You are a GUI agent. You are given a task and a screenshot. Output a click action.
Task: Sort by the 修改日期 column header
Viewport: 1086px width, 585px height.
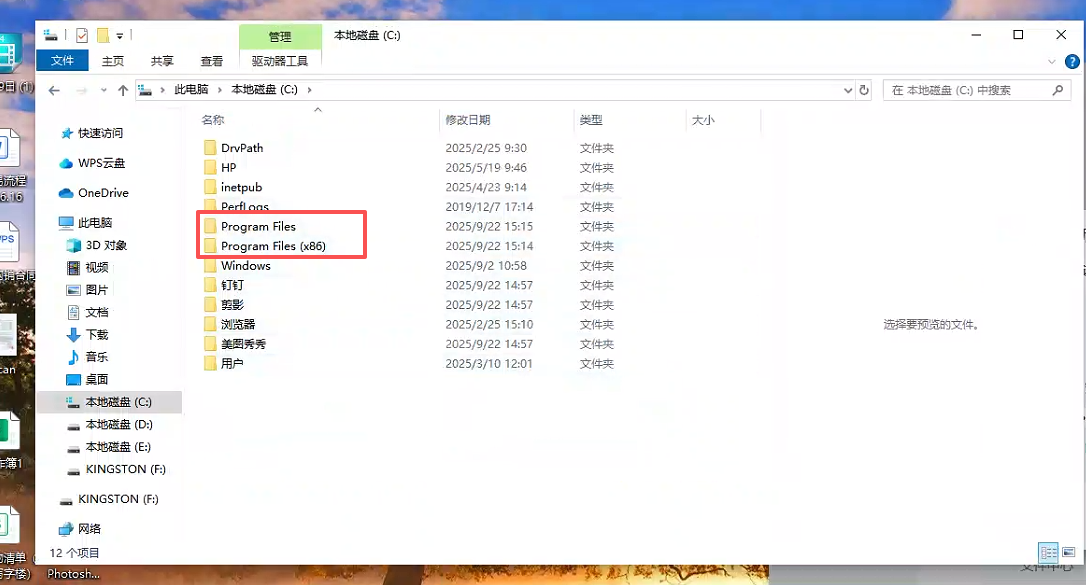468,120
